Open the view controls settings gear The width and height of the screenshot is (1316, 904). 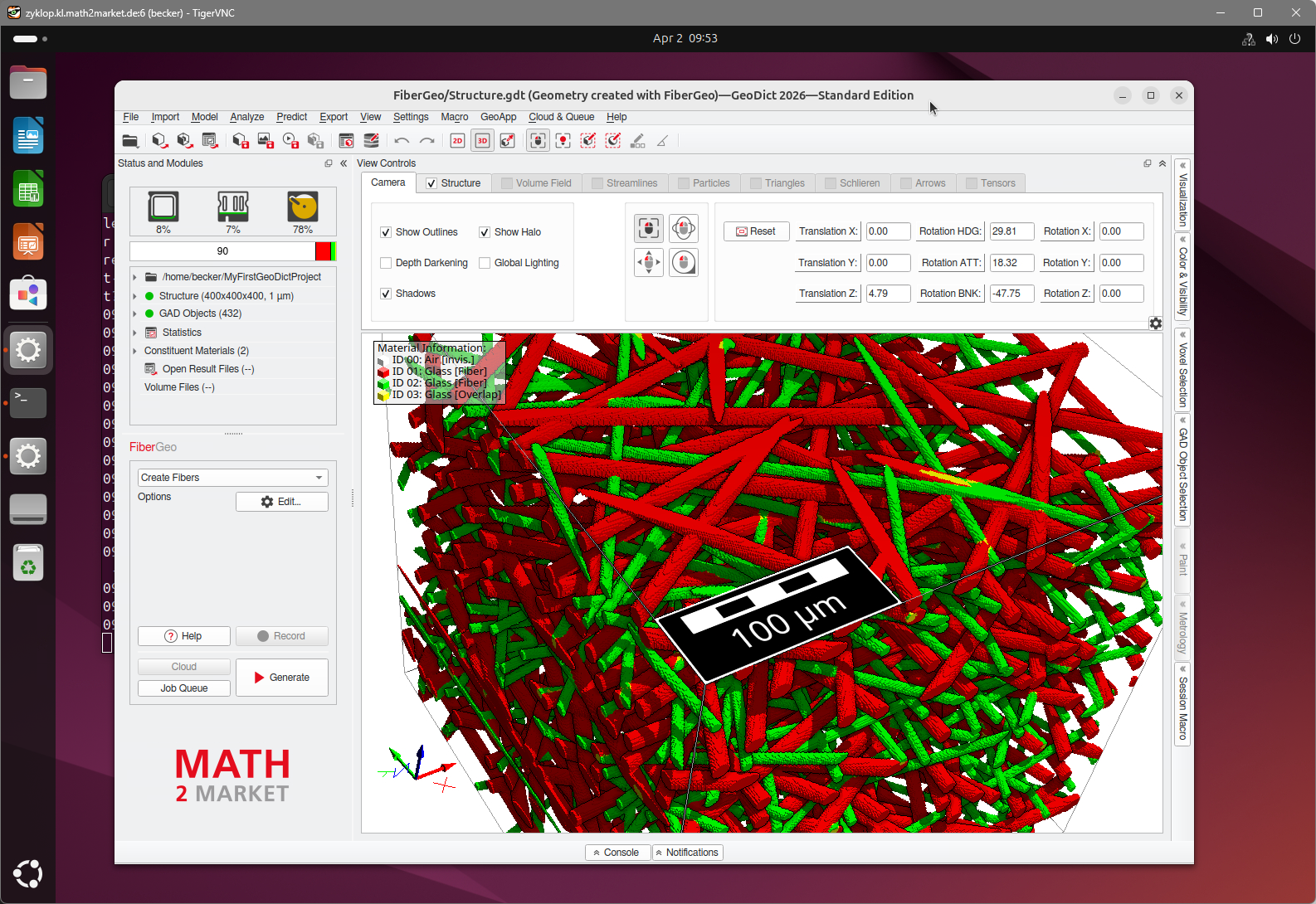(1156, 323)
